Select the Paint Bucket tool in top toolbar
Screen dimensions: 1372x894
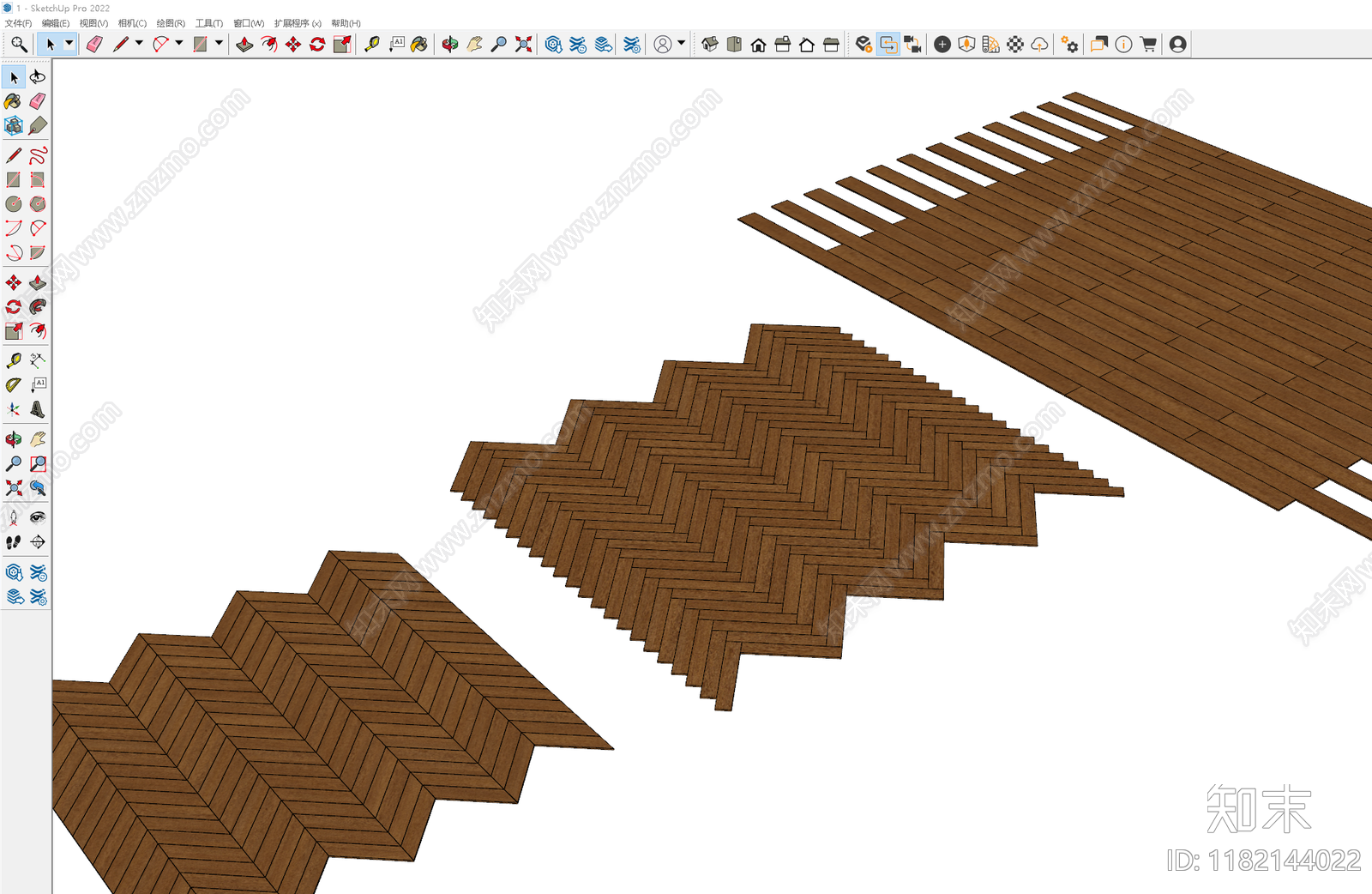click(419, 45)
